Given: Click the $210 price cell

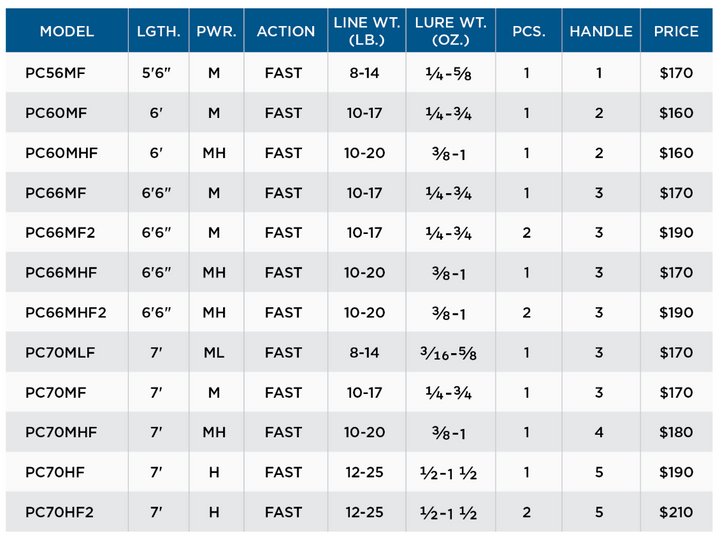Looking at the screenshot, I should click(676, 512).
